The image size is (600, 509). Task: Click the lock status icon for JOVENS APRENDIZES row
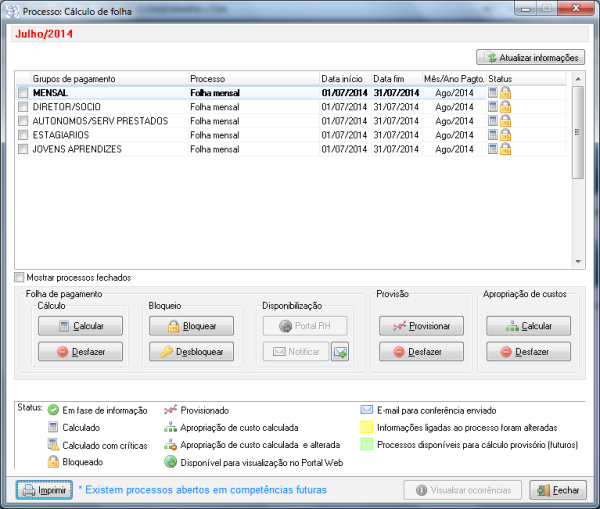point(506,149)
